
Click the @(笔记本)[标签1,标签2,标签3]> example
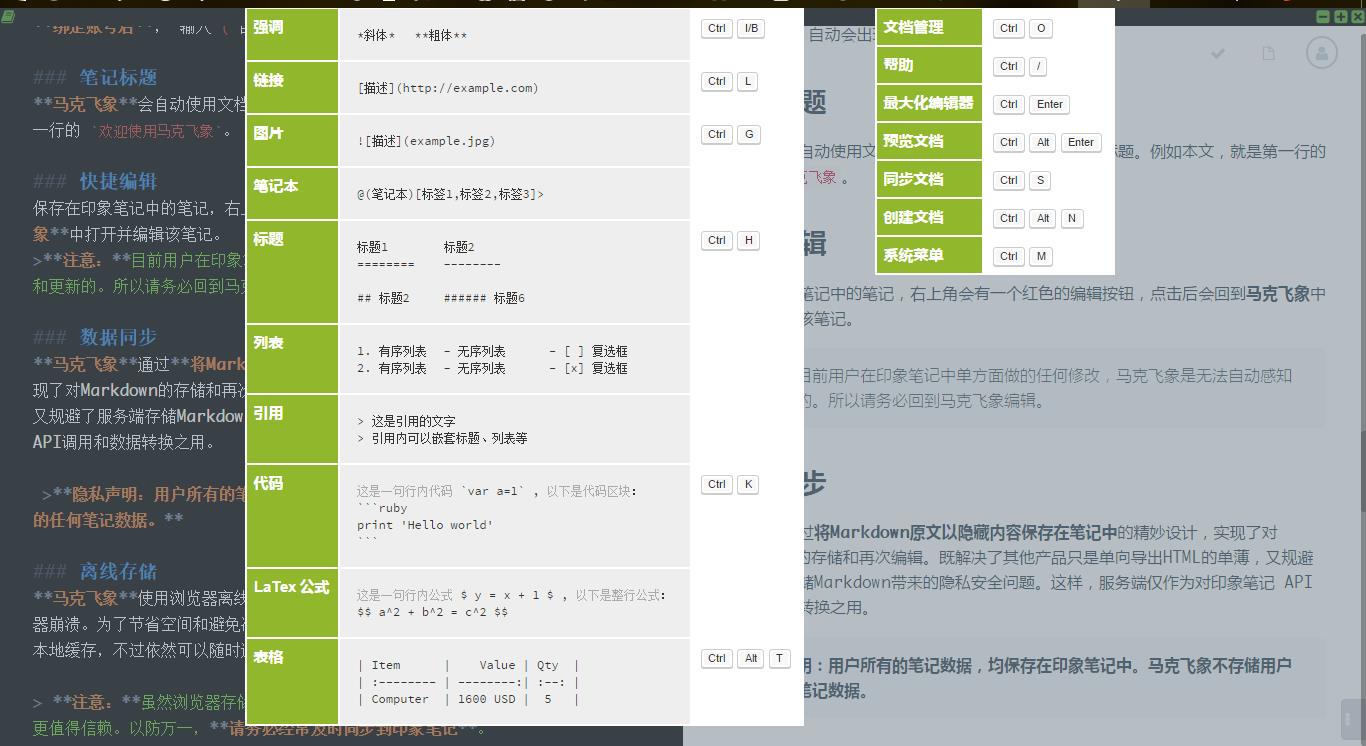coord(450,194)
